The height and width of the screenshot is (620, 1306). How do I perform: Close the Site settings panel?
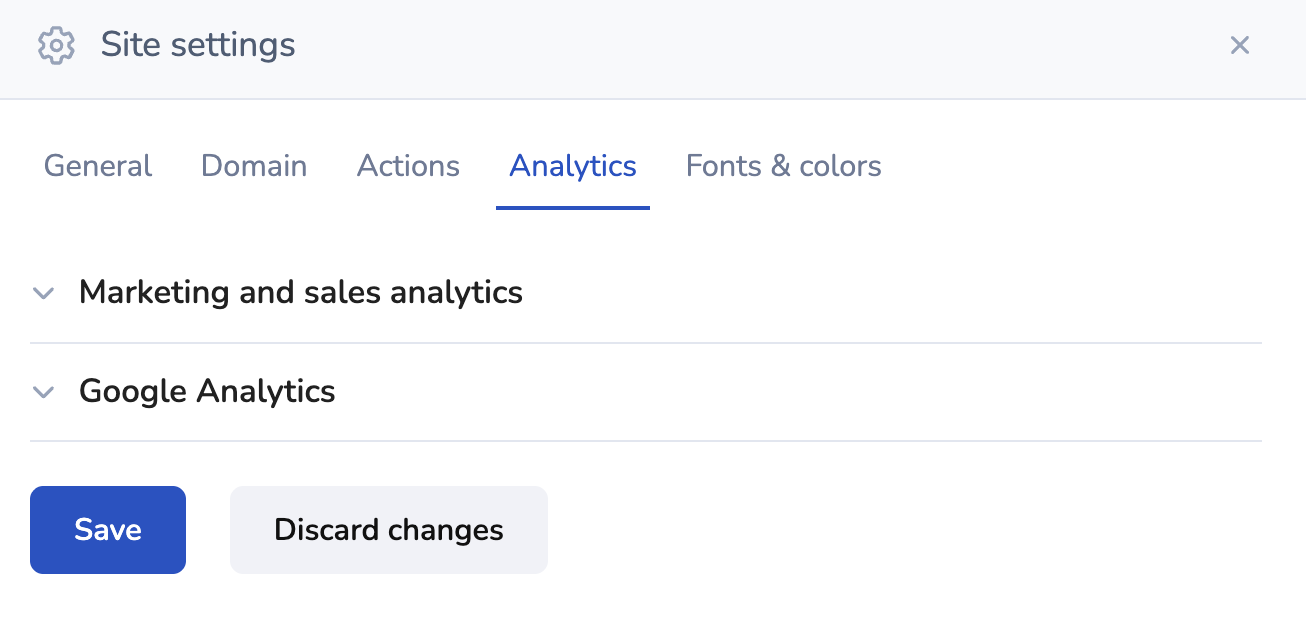coord(1240,45)
